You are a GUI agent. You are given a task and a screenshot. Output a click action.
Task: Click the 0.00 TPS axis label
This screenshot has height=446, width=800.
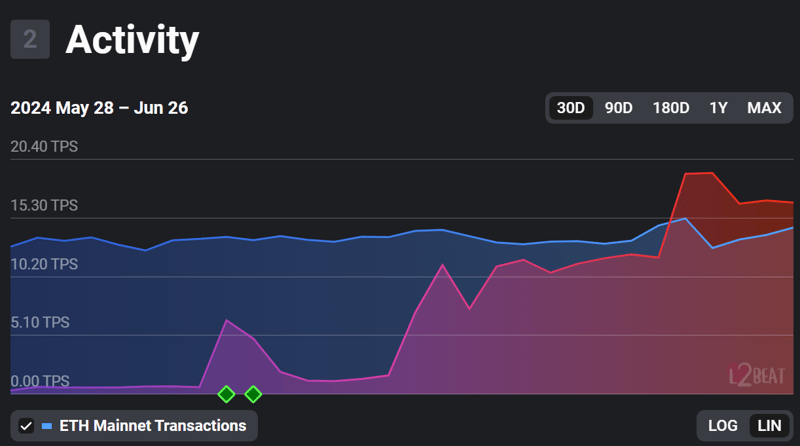click(40, 381)
